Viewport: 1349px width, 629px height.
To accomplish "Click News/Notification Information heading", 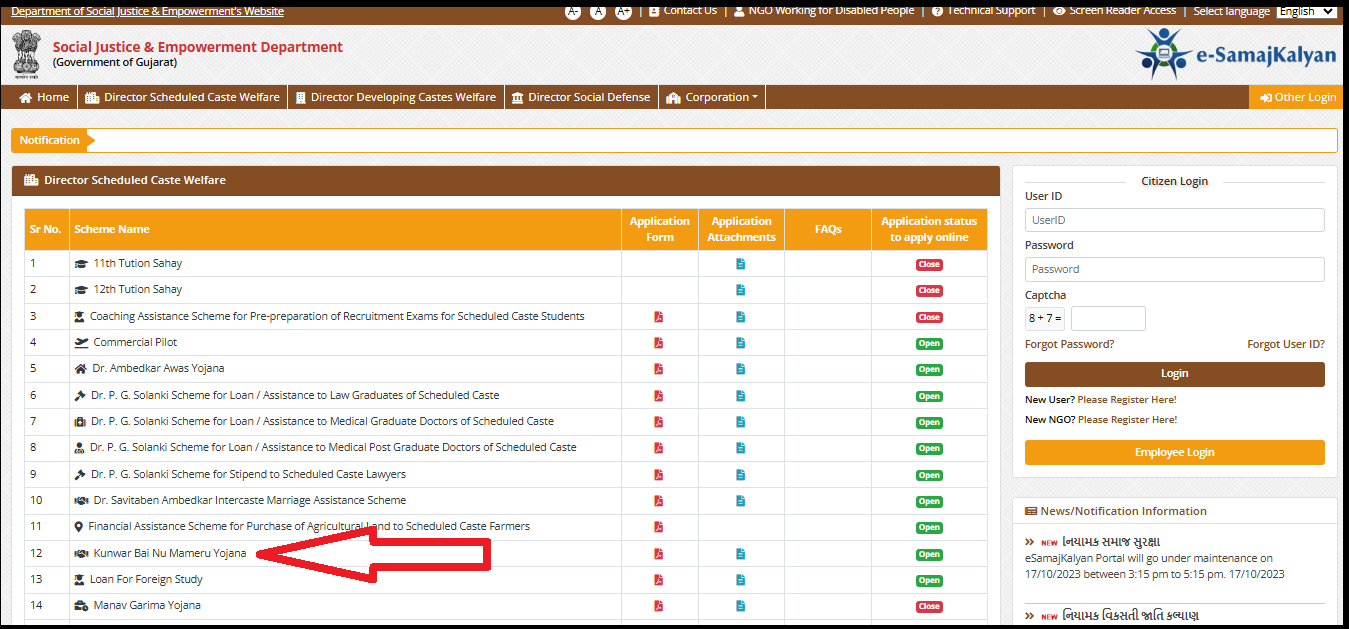I will [1123, 511].
